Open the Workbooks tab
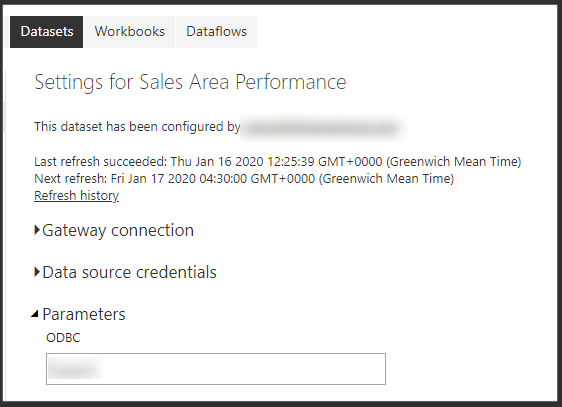562x407 pixels. [129, 32]
